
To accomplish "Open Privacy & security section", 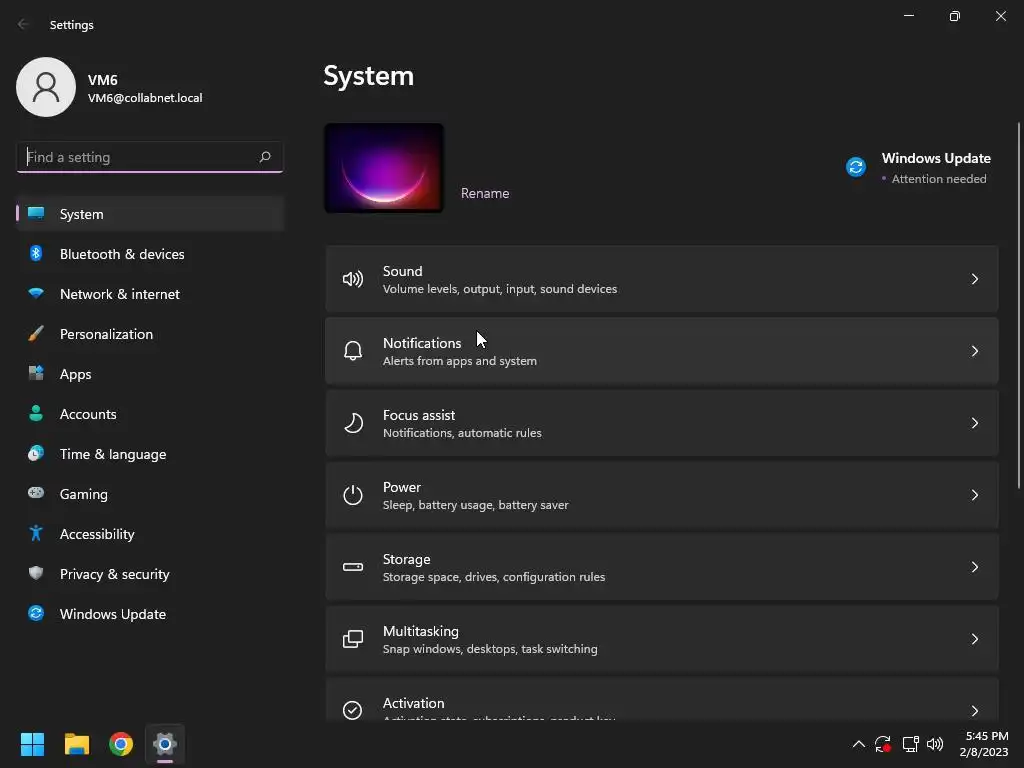I will click(x=150, y=574).
